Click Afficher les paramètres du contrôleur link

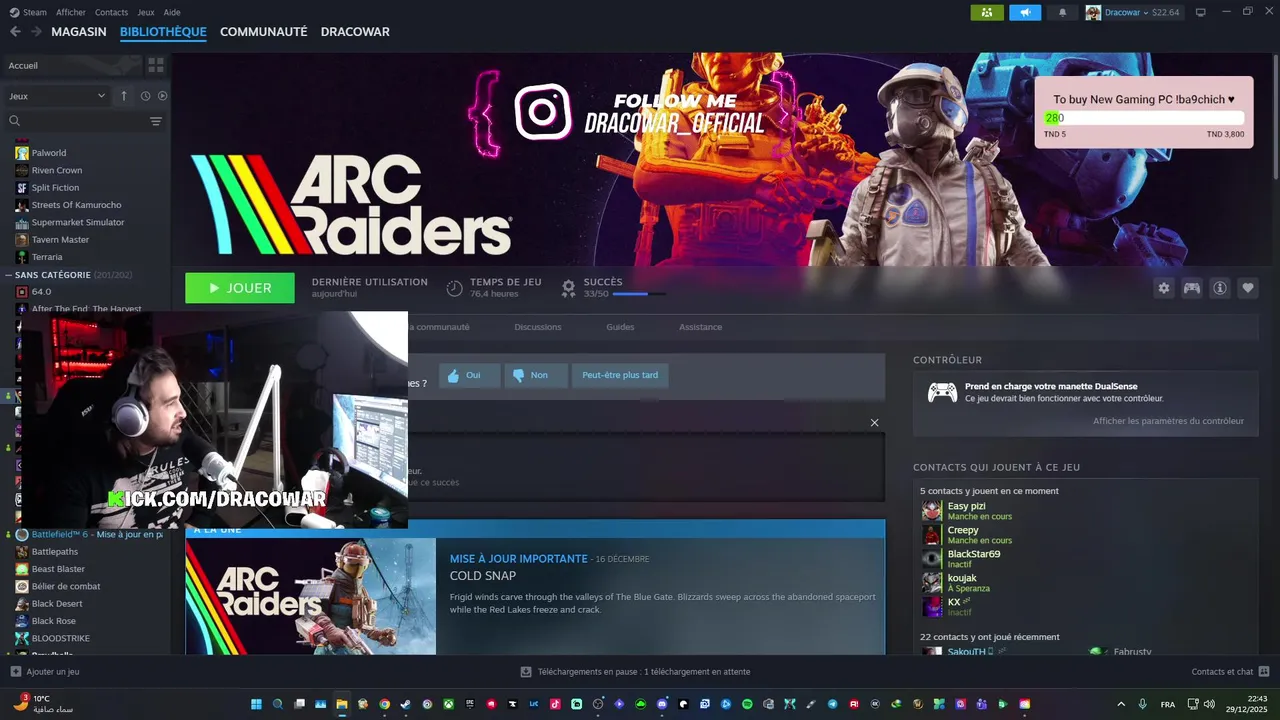pos(1168,421)
